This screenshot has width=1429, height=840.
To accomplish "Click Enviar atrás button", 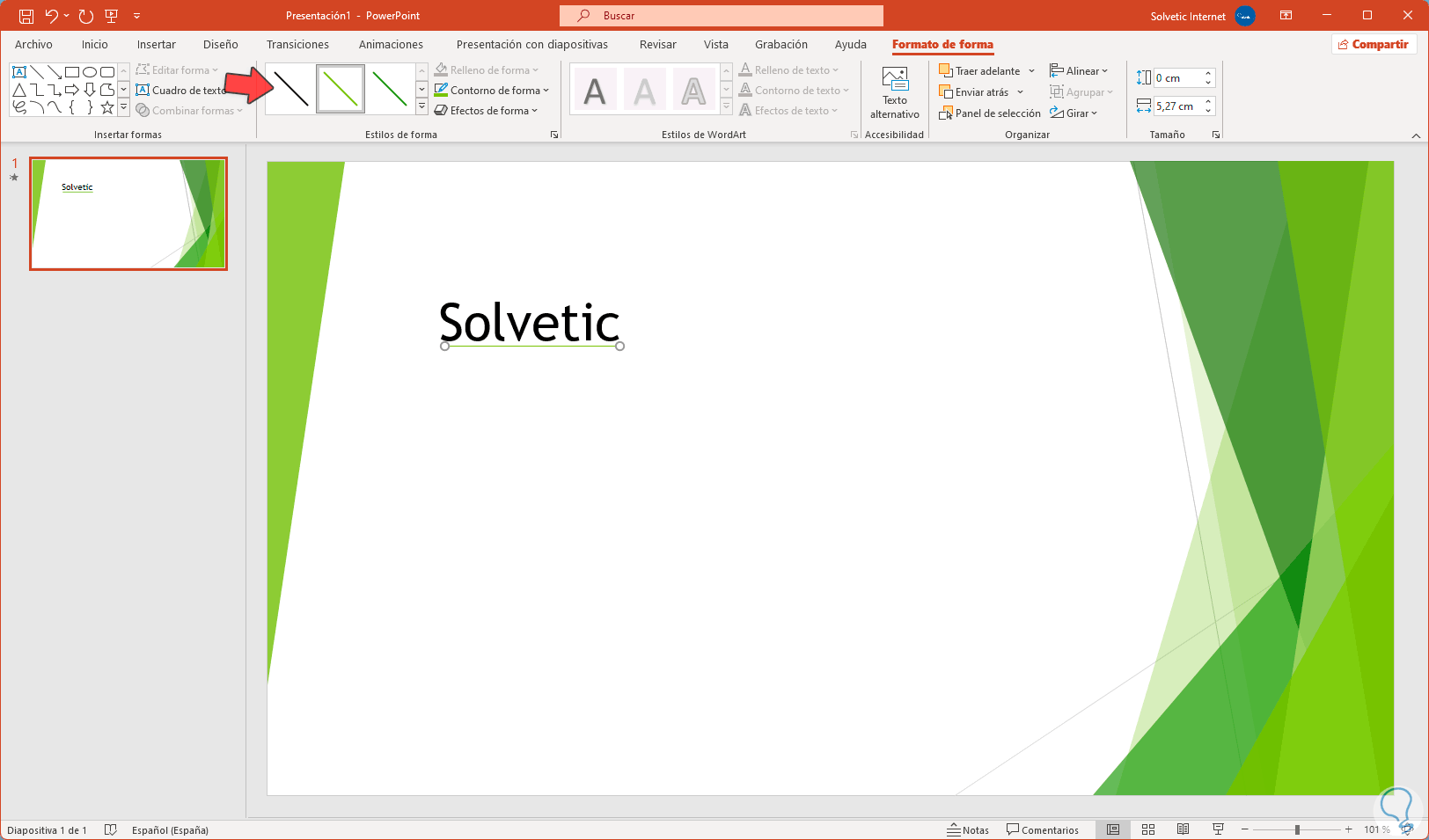I will click(974, 91).
